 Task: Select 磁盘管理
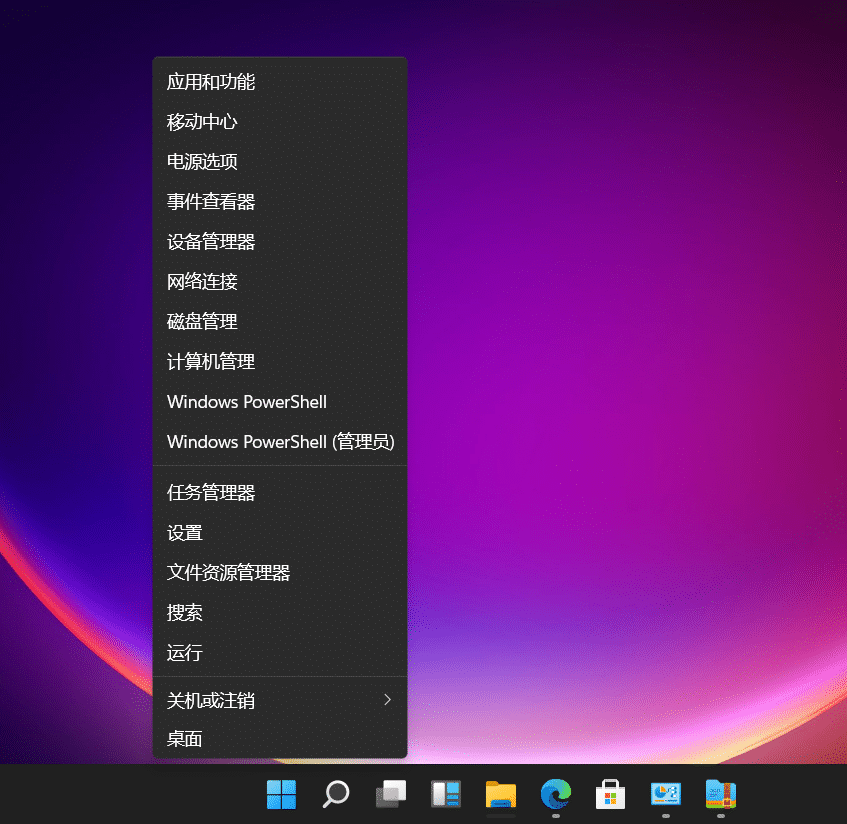pos(280,321)
